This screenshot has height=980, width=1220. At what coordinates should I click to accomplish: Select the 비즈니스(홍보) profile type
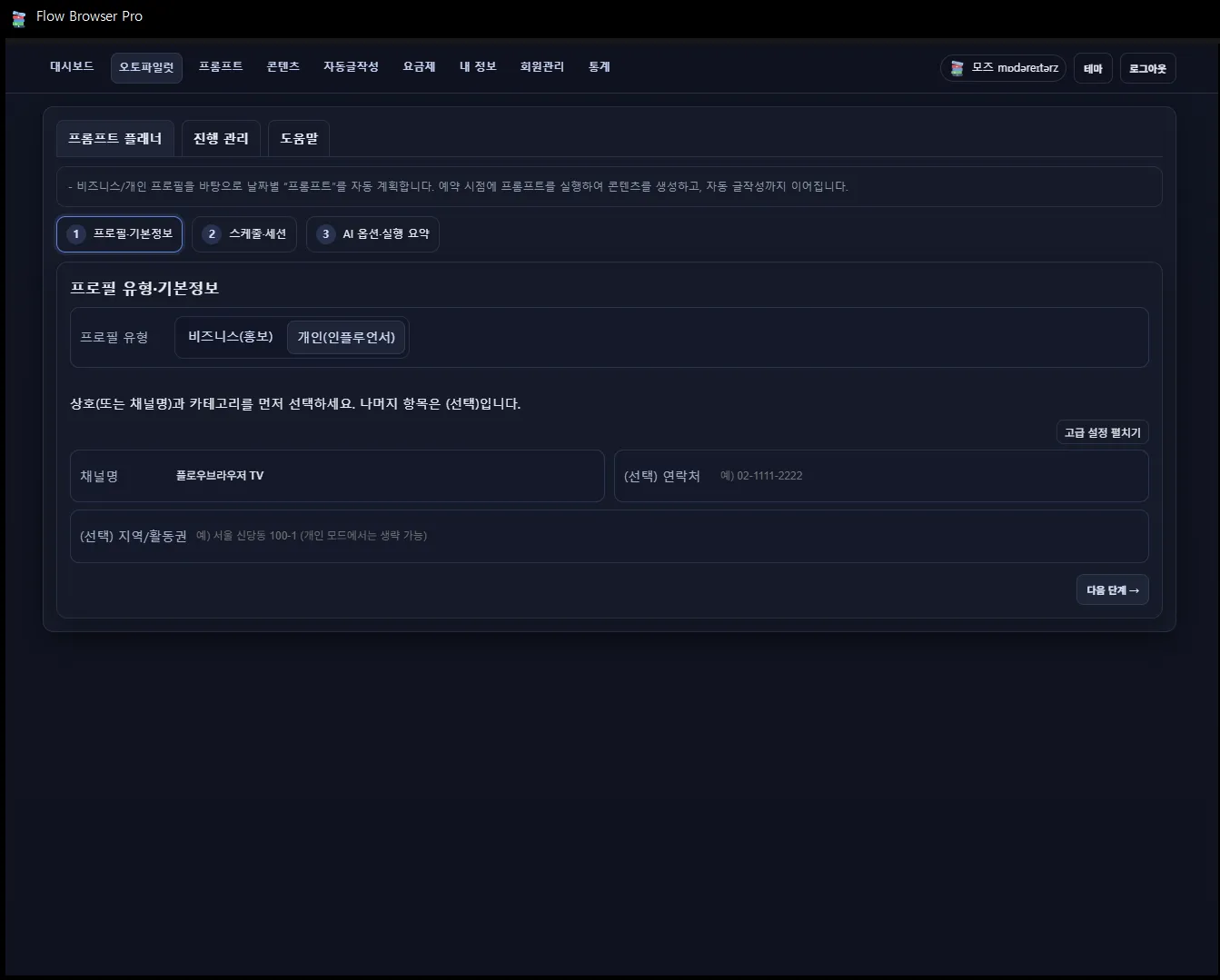point(230,337)
